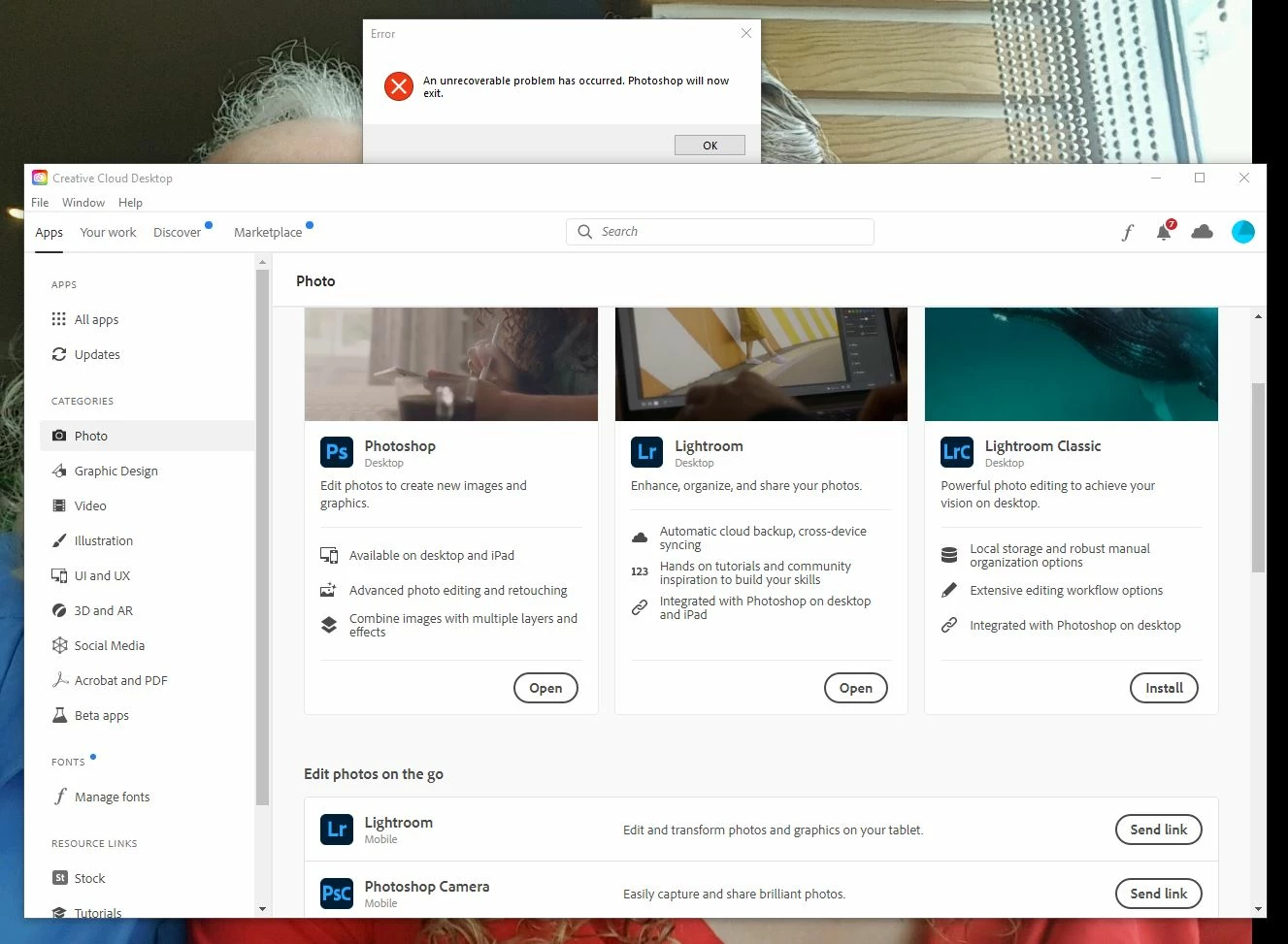Send link for Lightroom Mobile

[1159, 830]
